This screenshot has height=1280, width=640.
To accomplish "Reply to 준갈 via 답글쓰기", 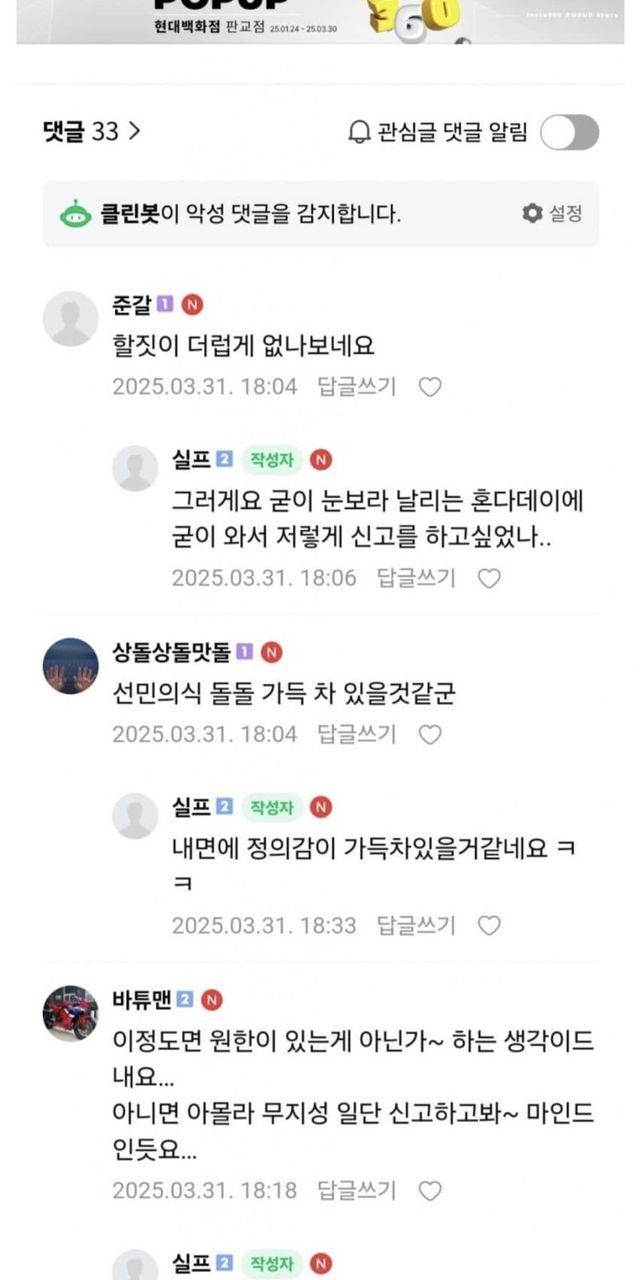I will 357,387.
